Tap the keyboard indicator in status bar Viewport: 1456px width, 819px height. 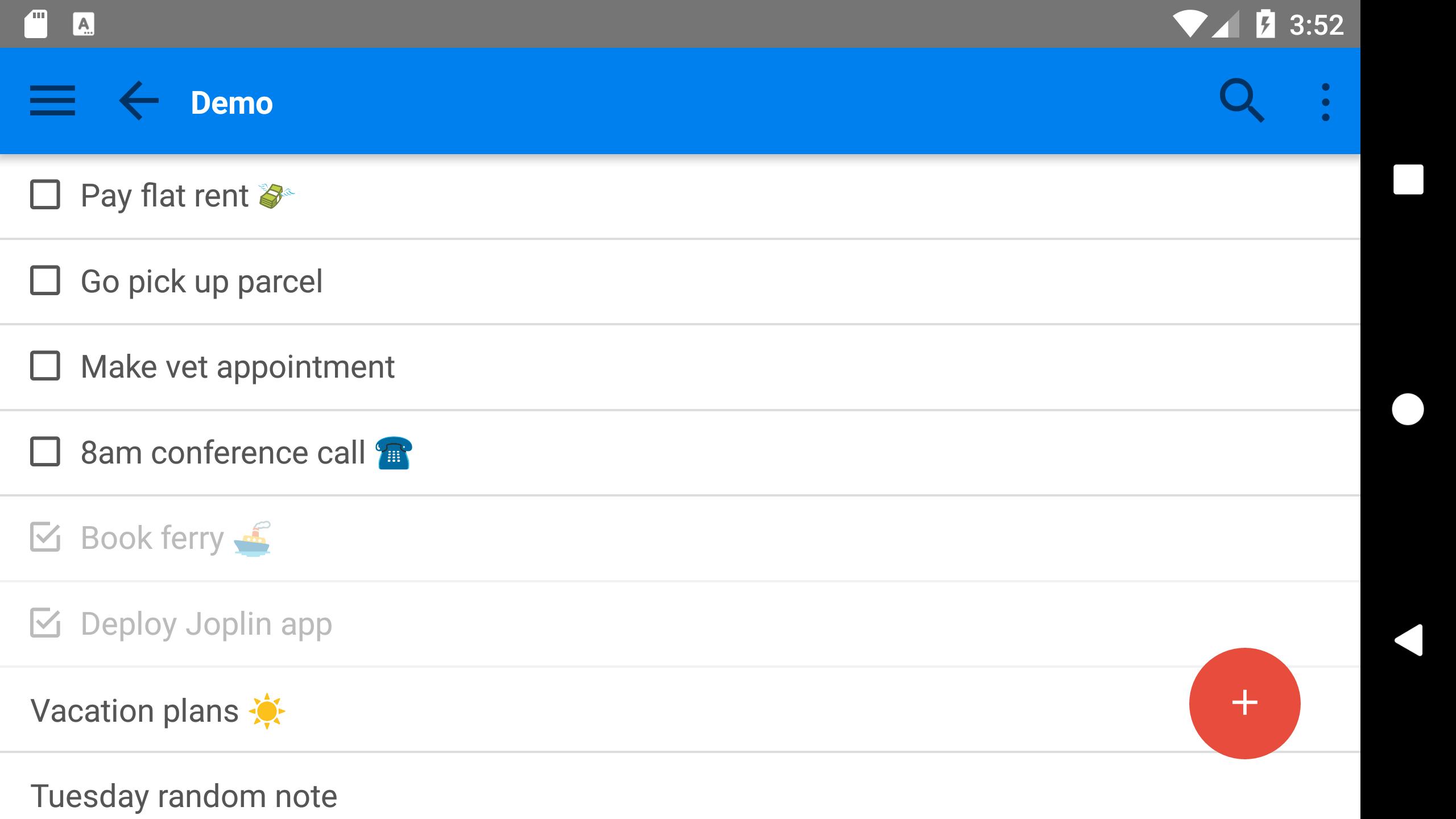(84, 24)
